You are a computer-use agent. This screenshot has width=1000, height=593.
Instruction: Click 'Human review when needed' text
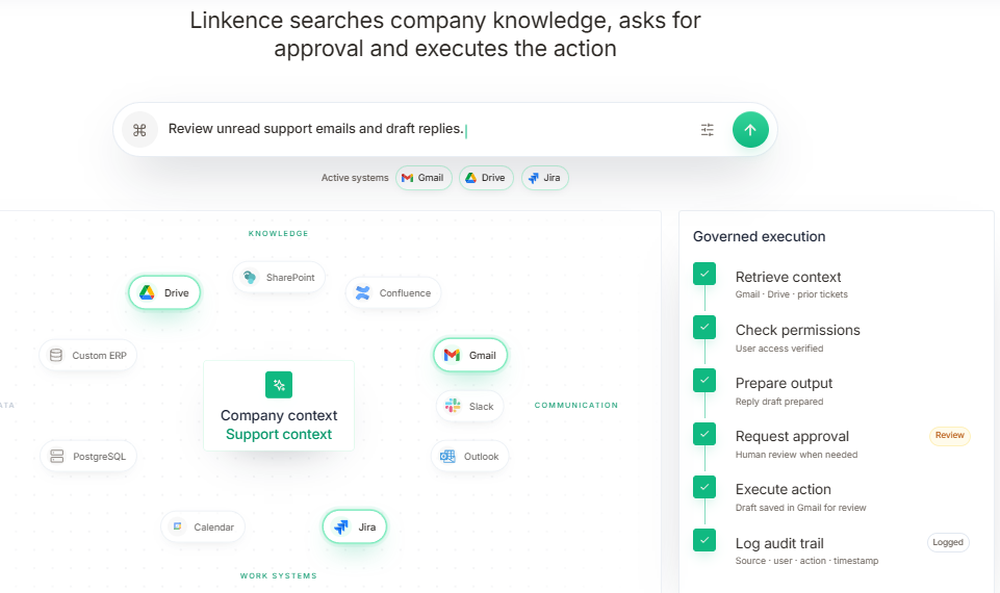[797, 455]
